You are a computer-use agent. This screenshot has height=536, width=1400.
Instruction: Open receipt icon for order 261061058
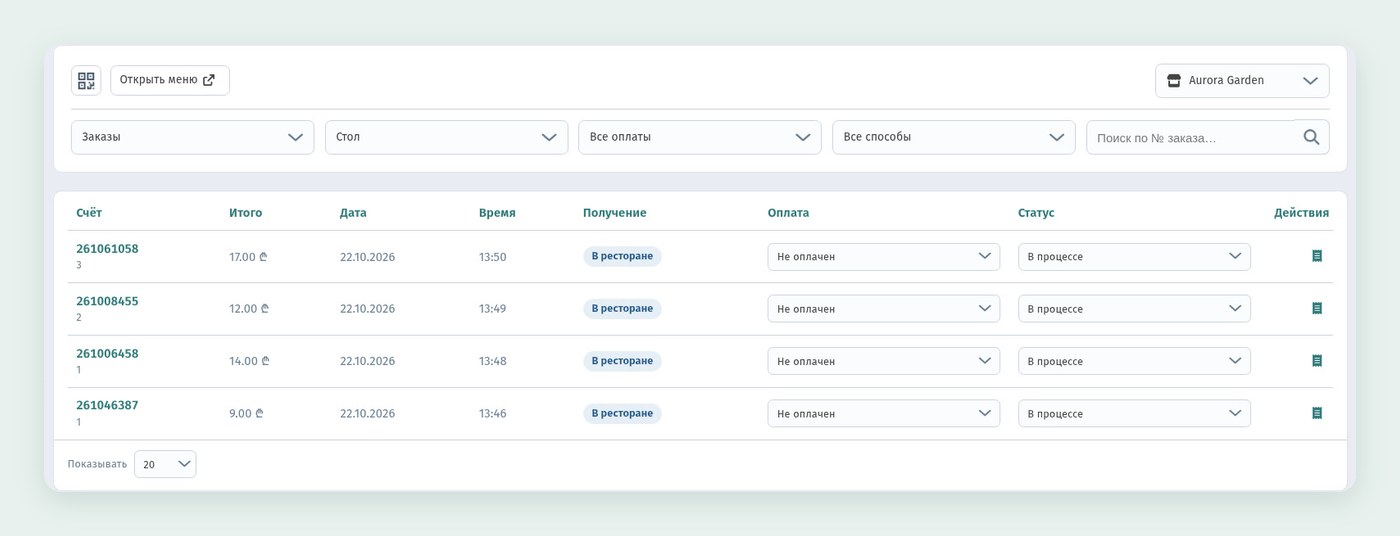pos(1317,256)
